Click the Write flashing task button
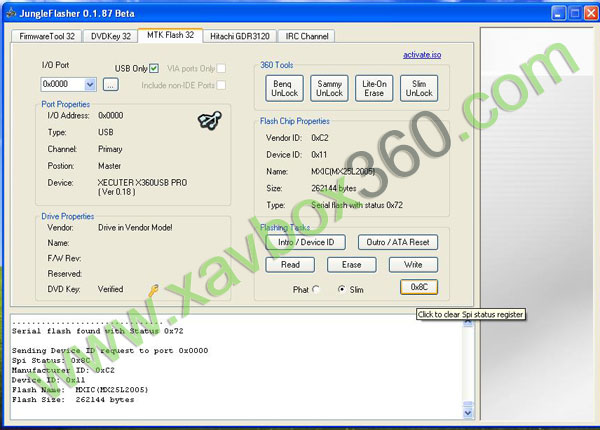Image resolution: width=600 pixels, height=430 pixels. tap(413, 265)
